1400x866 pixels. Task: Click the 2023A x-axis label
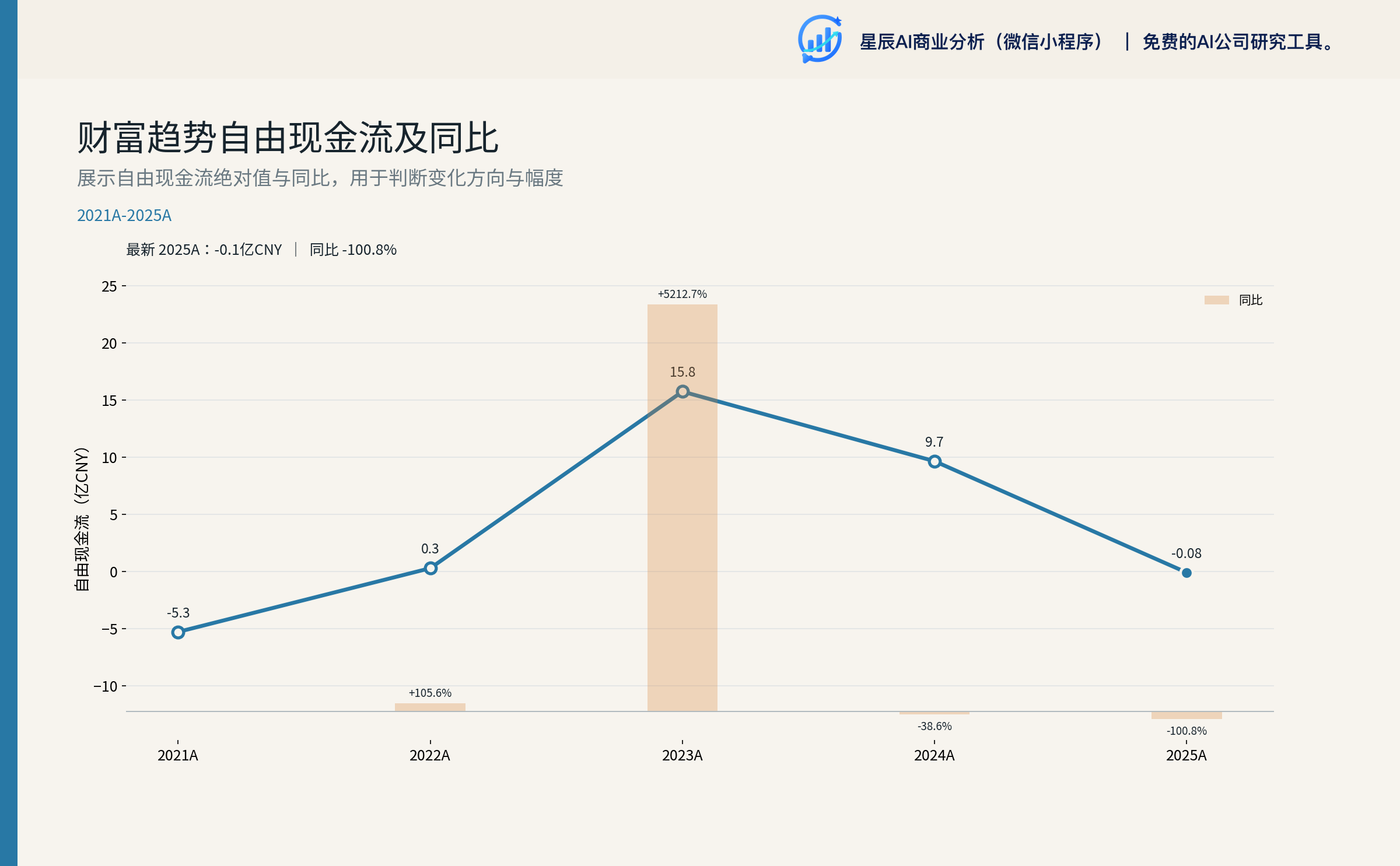(x=682, y=755)
